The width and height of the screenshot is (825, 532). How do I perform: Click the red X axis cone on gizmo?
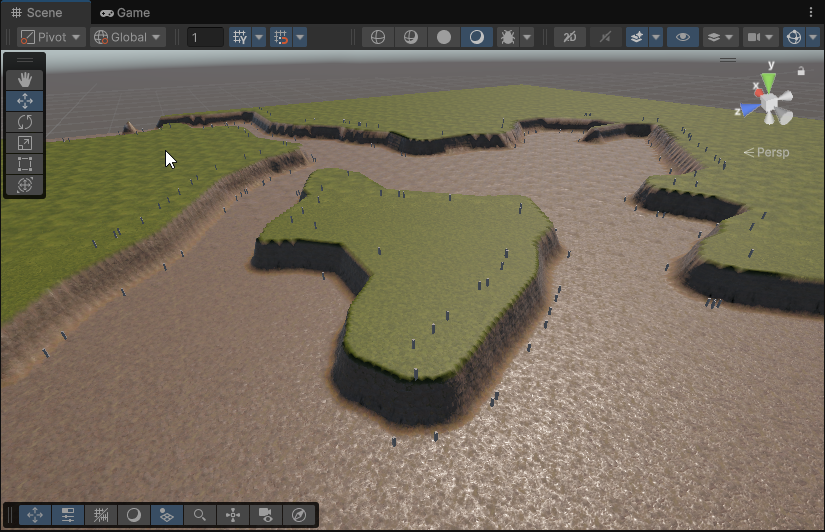pos(759,93)
